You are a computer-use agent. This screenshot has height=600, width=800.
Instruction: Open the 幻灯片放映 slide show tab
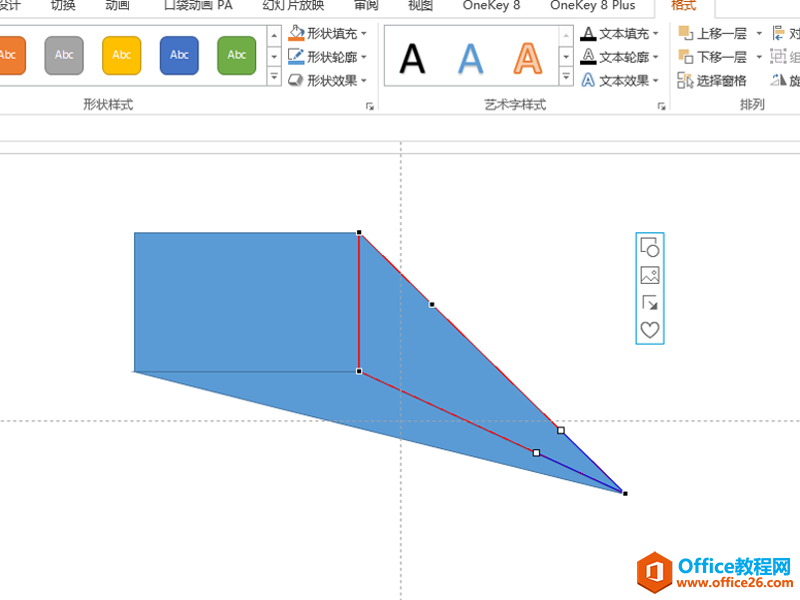[293, 5]
